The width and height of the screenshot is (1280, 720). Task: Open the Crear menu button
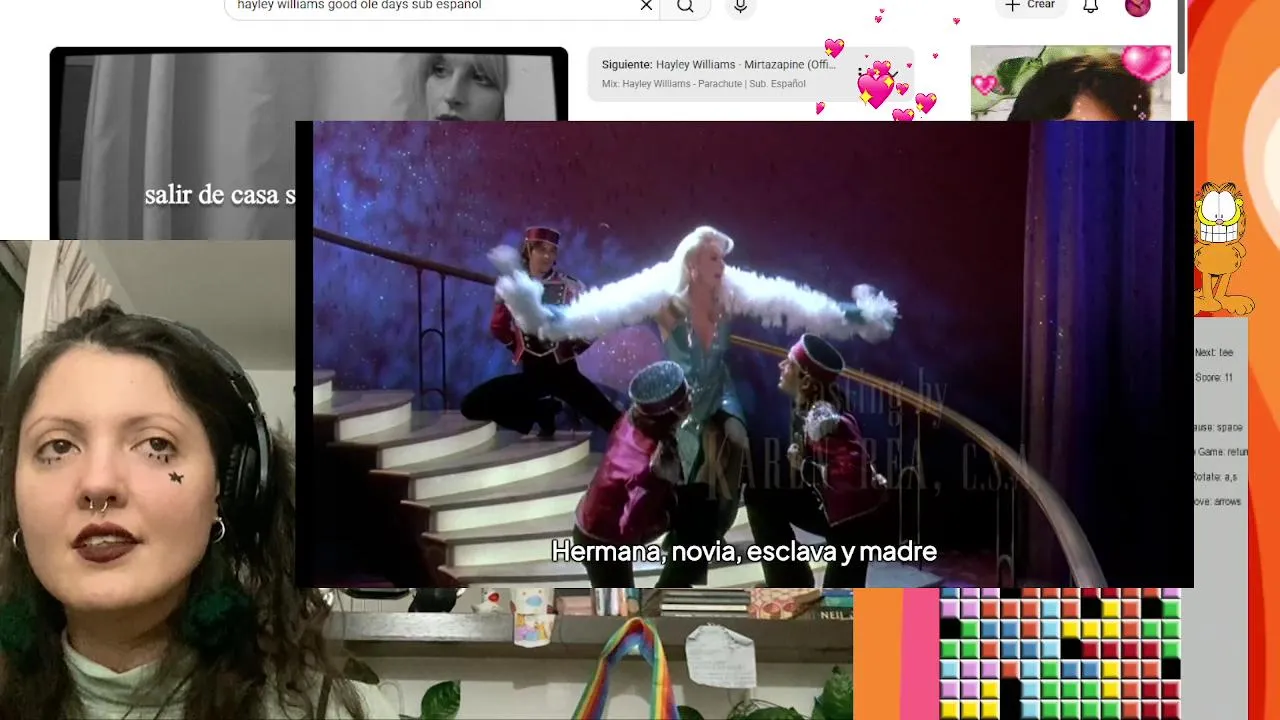click(1031, 6)
